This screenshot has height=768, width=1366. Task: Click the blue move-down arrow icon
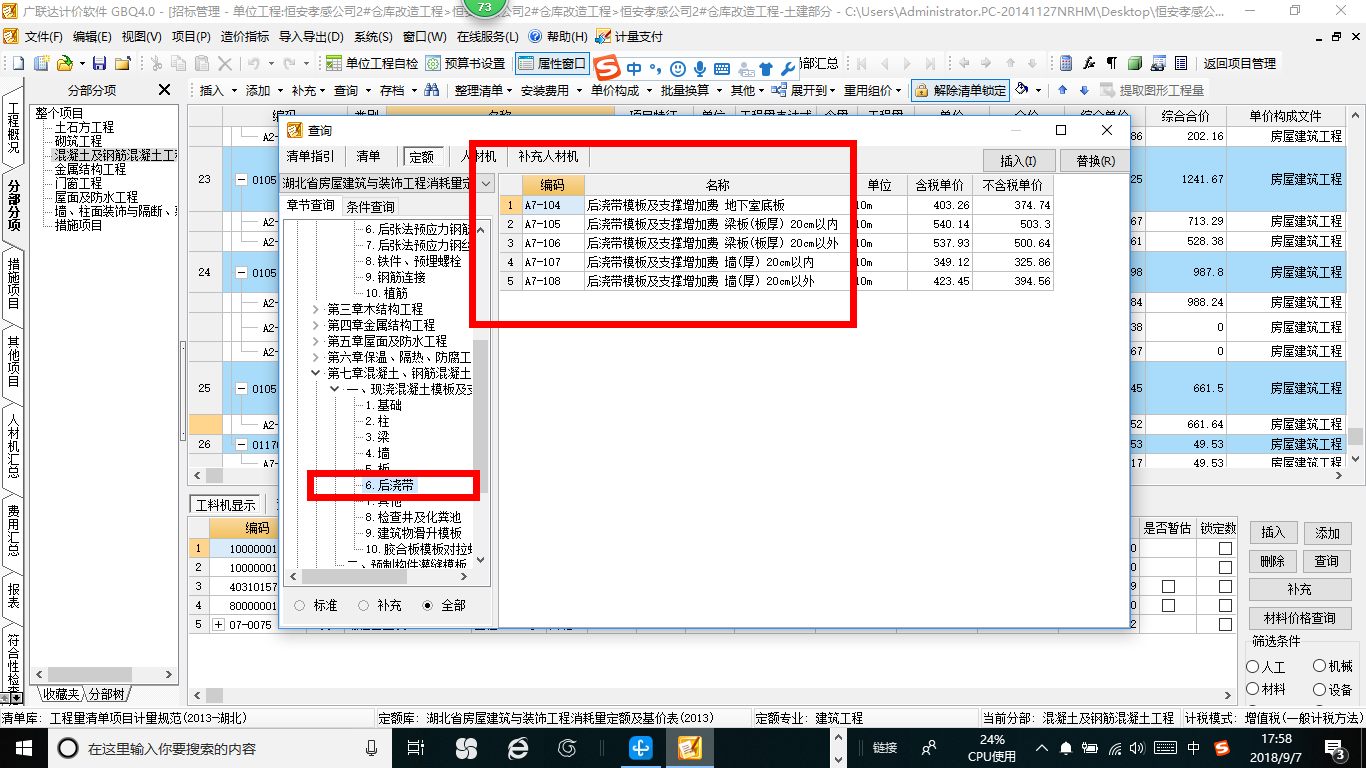click(x=1083, y=90)
